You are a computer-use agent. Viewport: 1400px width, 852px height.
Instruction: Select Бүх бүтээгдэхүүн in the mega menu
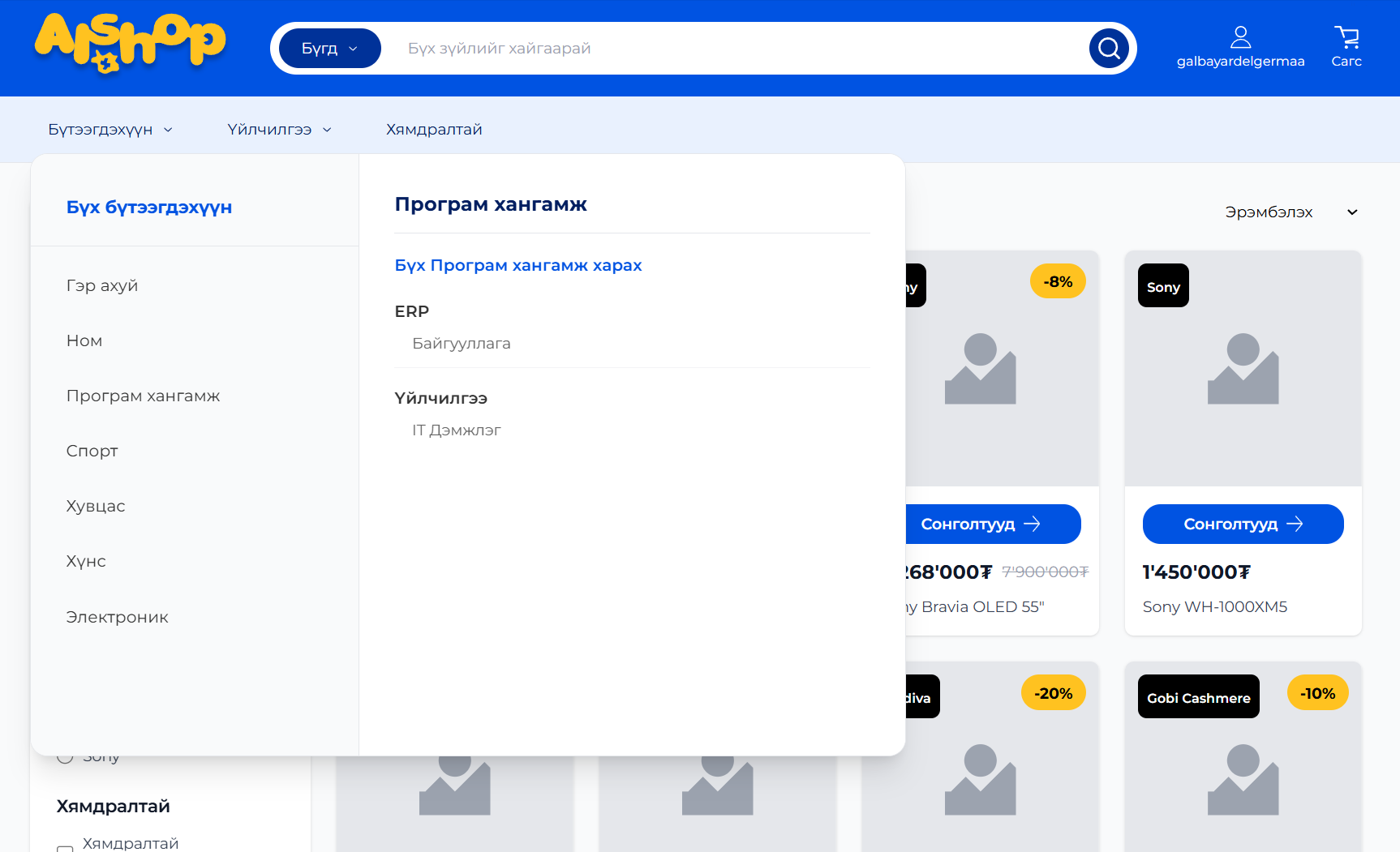tap(149, 208)
